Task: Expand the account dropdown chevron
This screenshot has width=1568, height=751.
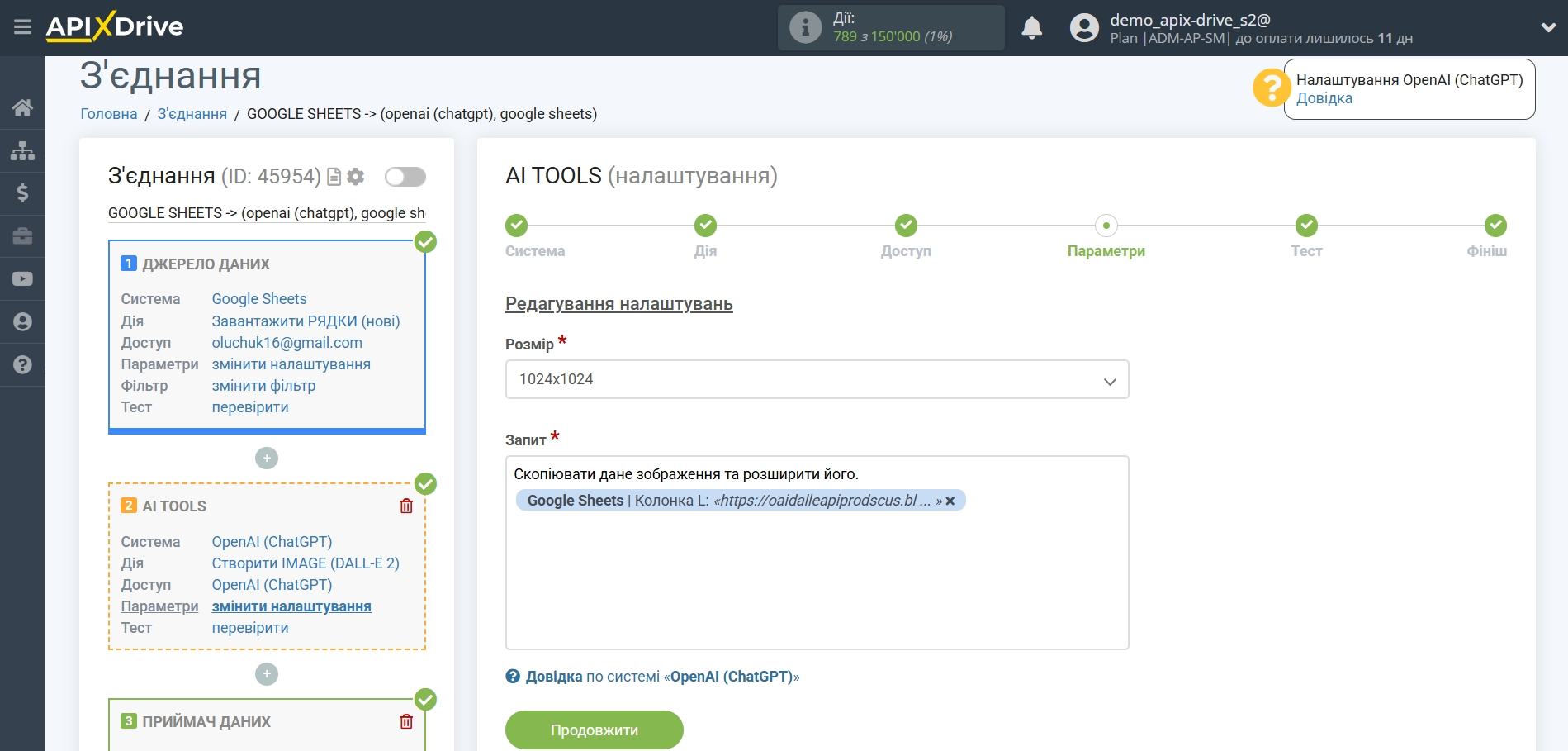Action: click(x=1548, y=27)
